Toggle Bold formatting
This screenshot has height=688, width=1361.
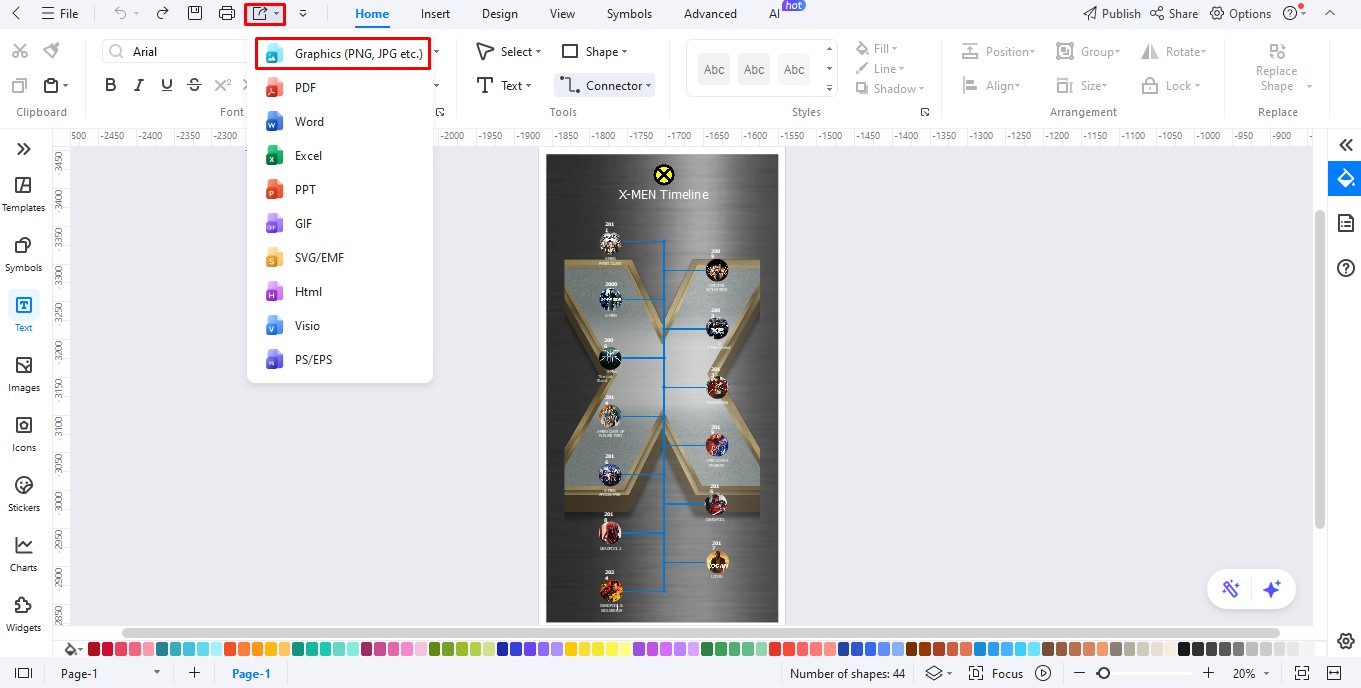click(111, 86)
